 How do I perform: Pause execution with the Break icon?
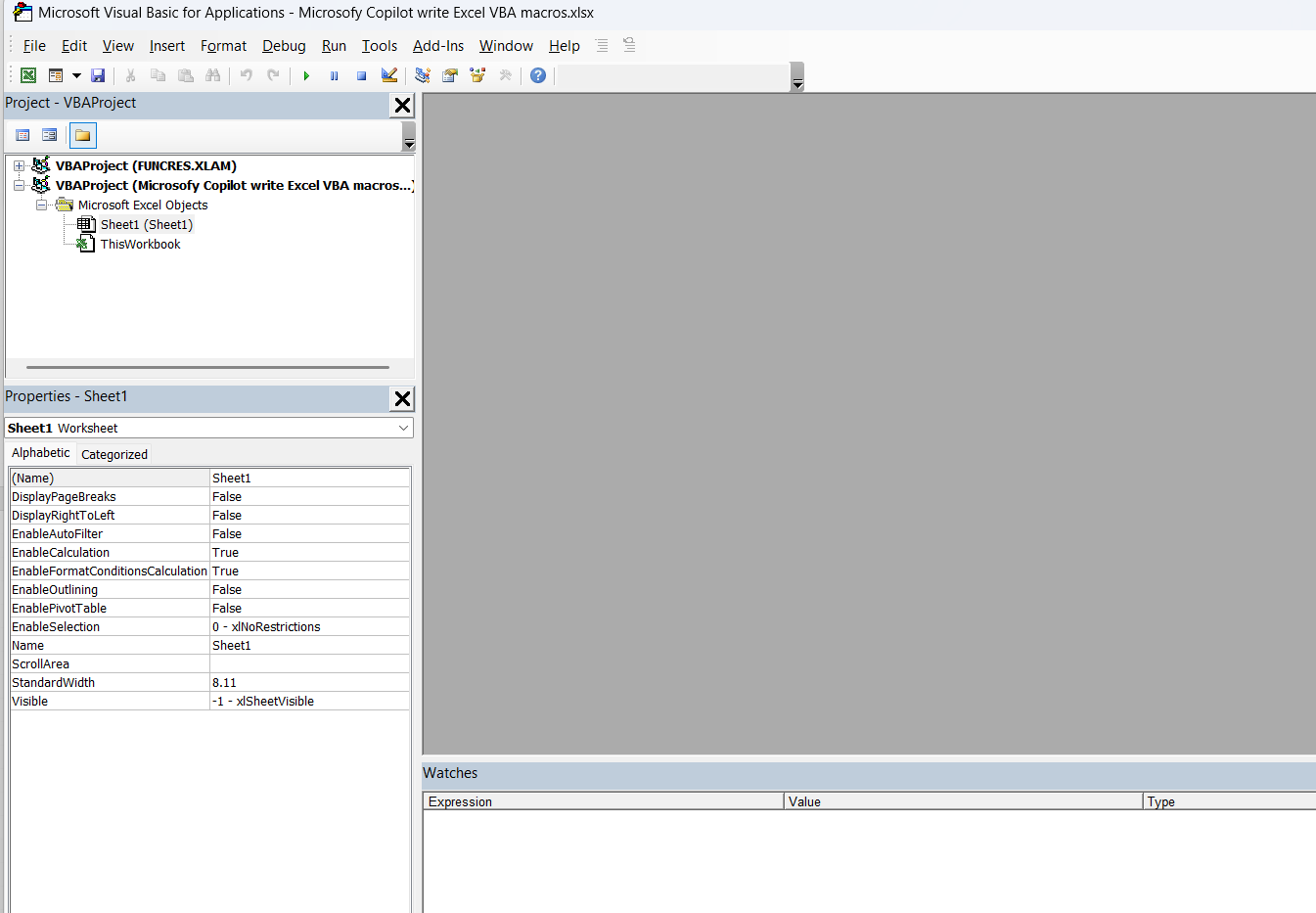(x=334, y=75)
